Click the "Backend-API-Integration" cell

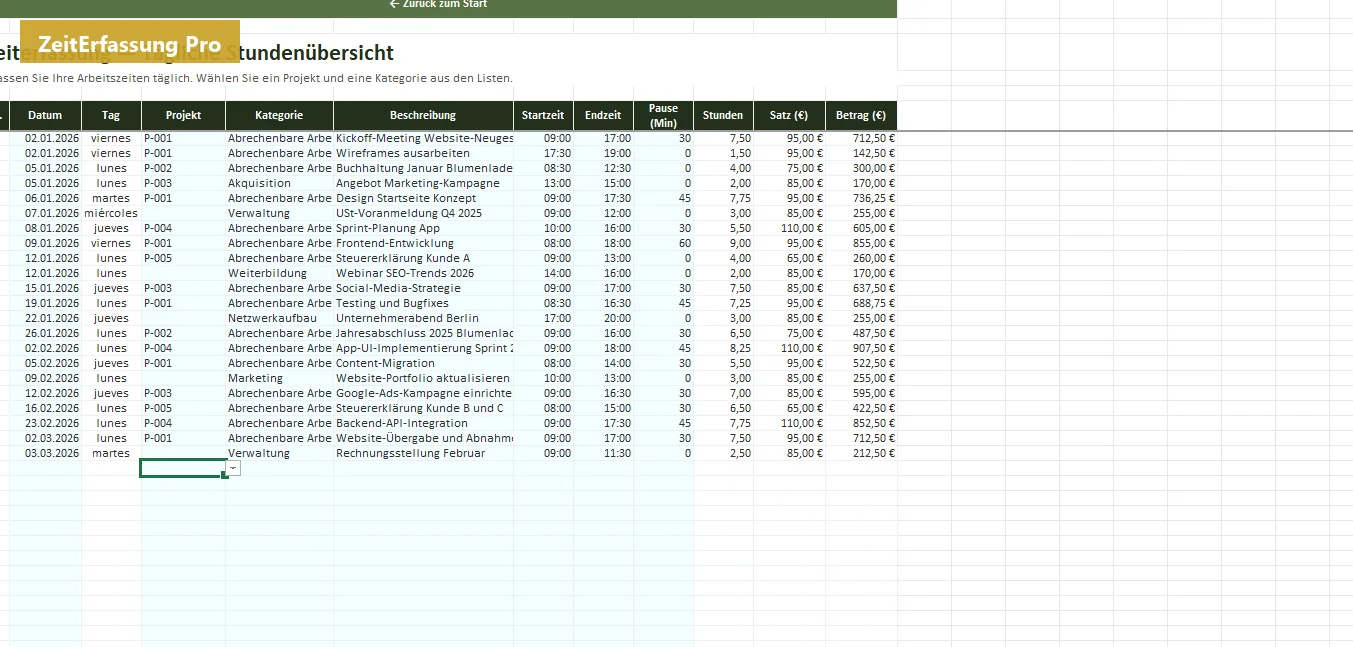[423, 423]
